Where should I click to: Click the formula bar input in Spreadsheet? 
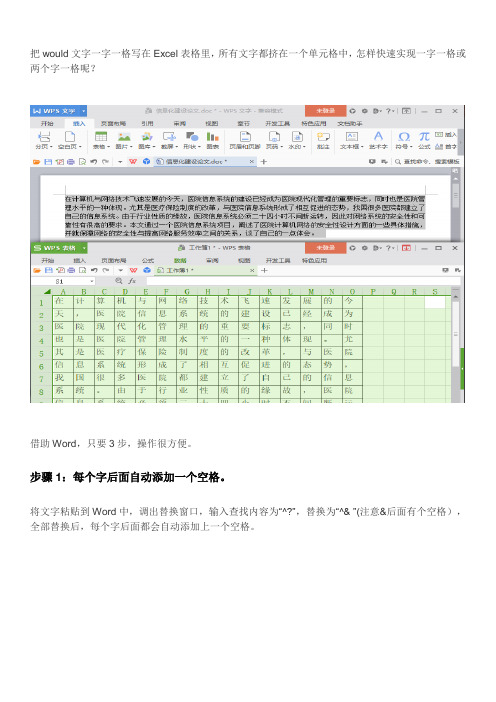point(303,281)
